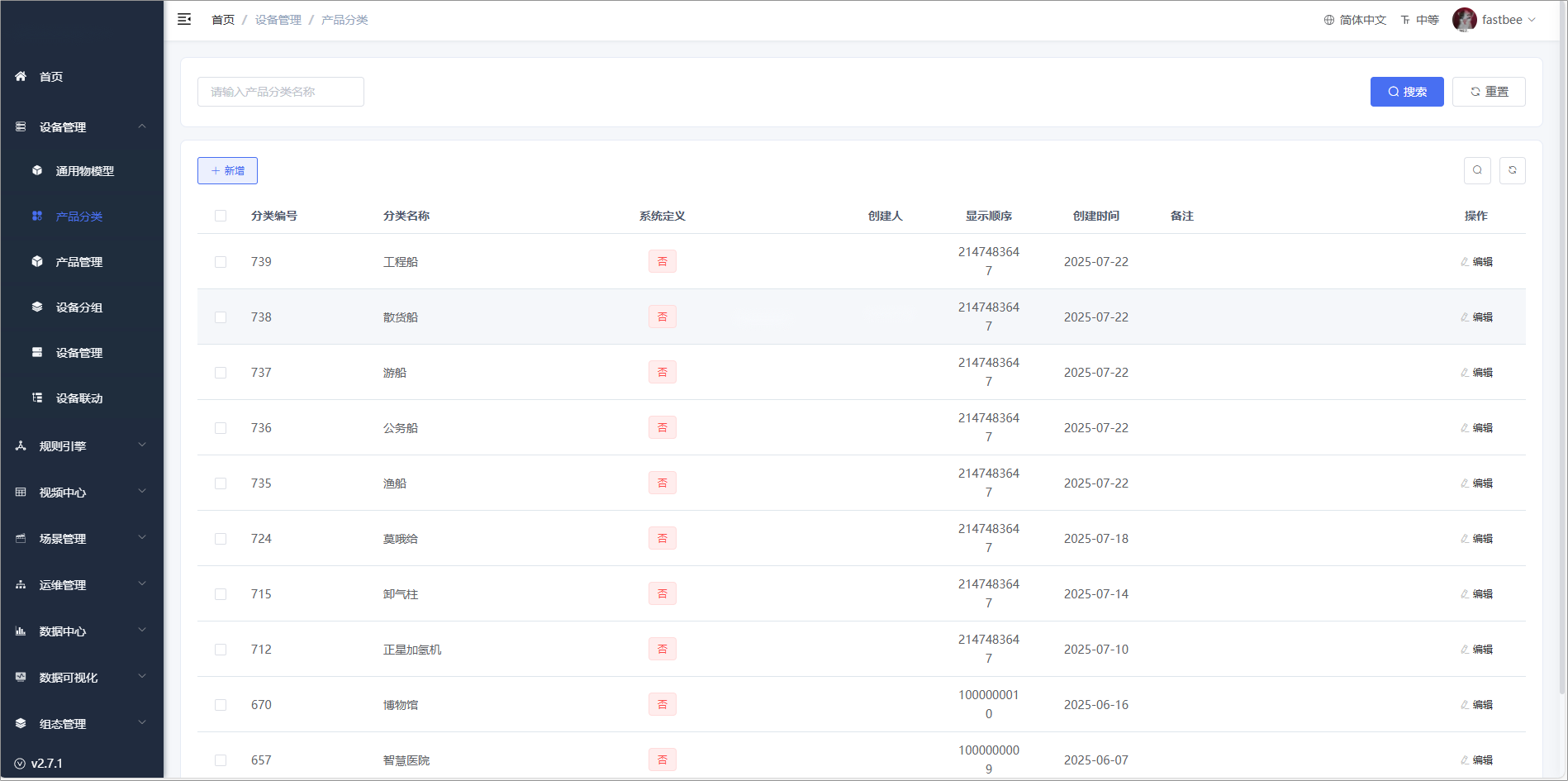This screenshot has height=781, width=1568.
Task: Toggle the select-all header checkbox
Action: (x=221, y=216)
